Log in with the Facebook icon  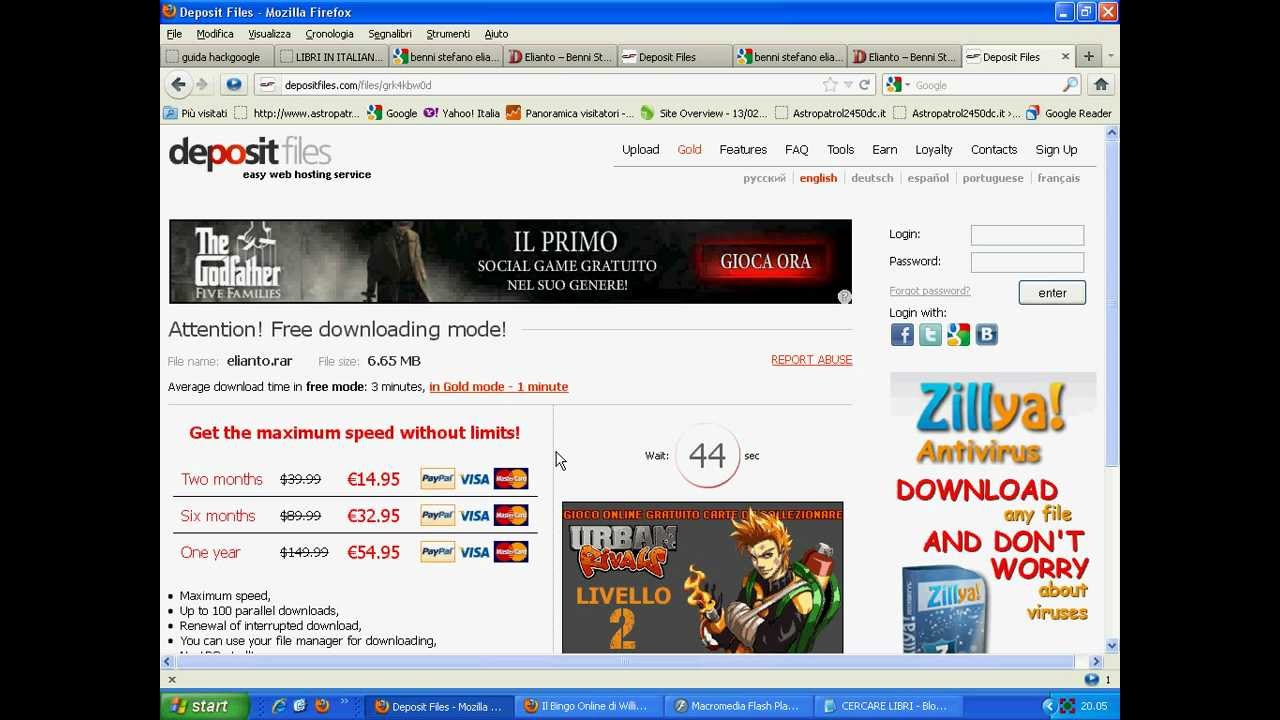pyautogui.click(x=902, y=335)
